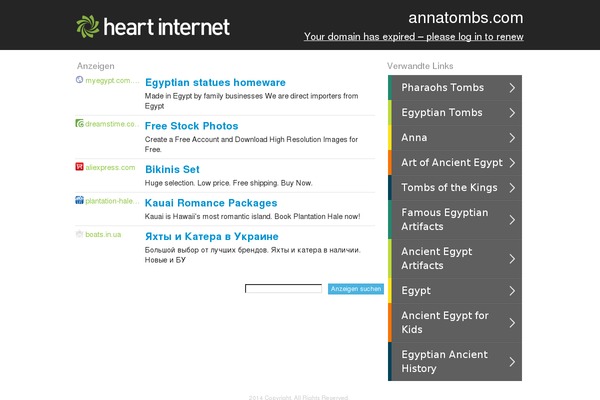Image resolution: width=600 pixels, height=400 pixels.
Task: Open Famous Egyptian Artifacts link
Action: pyautogui.click(x=455, y=220)
